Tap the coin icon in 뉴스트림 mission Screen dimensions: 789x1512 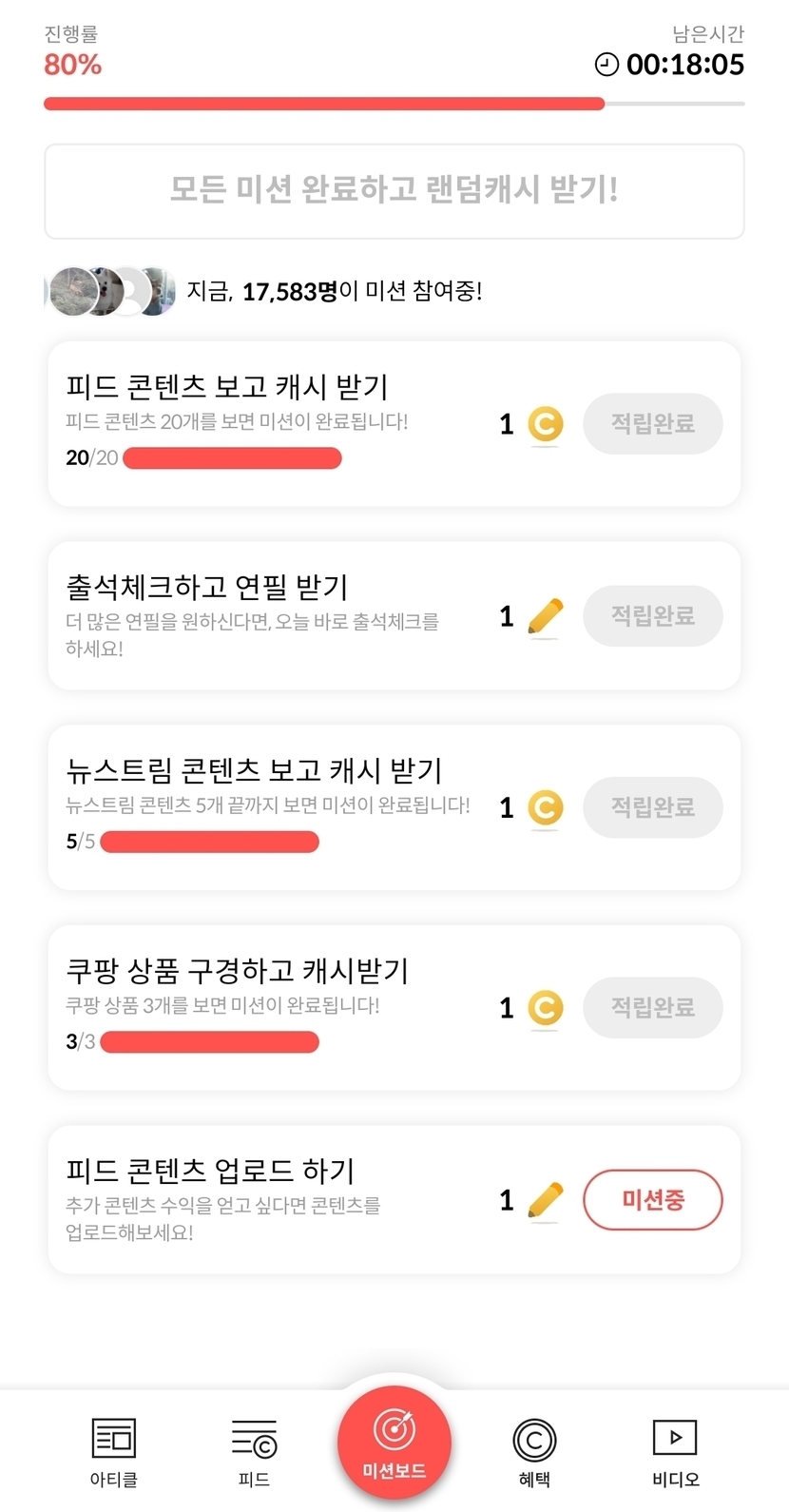[545, 808]
